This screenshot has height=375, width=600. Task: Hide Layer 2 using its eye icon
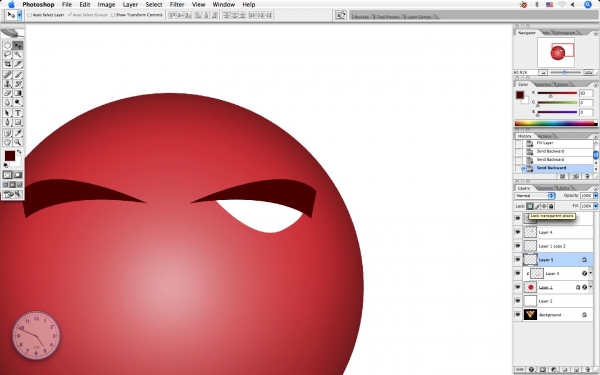coord(518,301)
